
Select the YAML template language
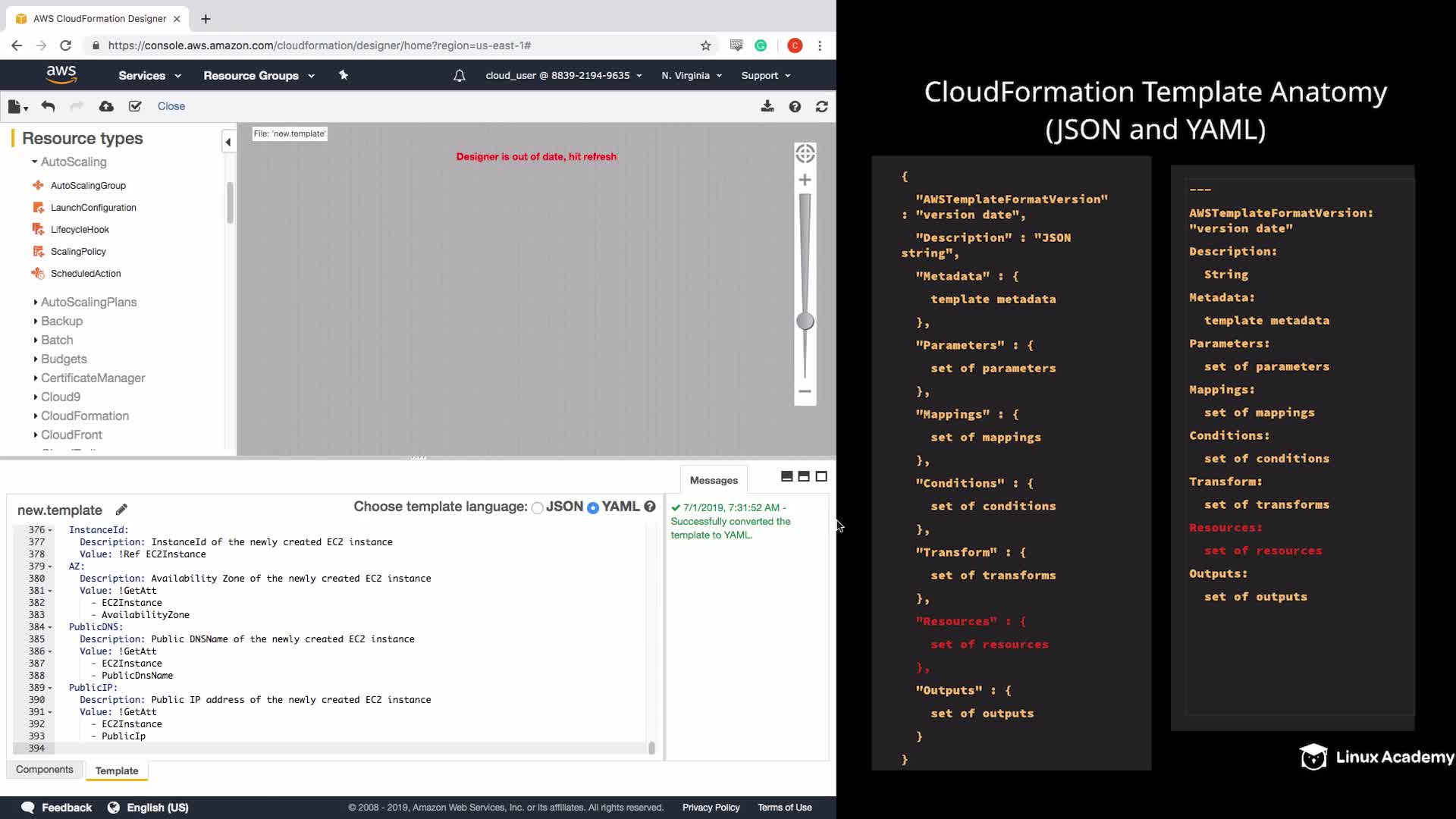(593, 507)
